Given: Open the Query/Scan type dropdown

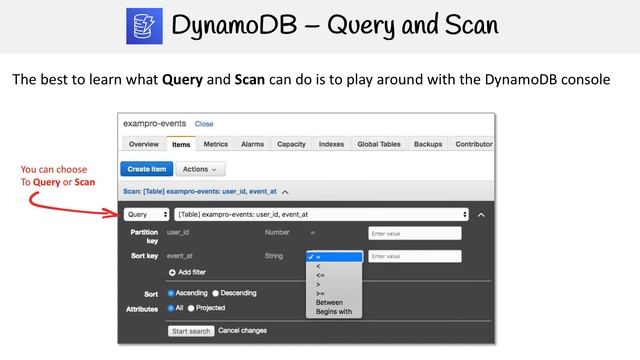Looking at the screenshot, I should (x=147, y=214).
